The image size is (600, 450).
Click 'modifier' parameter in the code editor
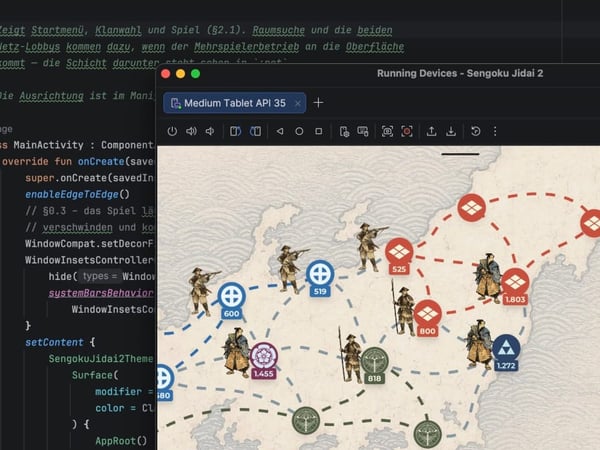click(119, 391)
